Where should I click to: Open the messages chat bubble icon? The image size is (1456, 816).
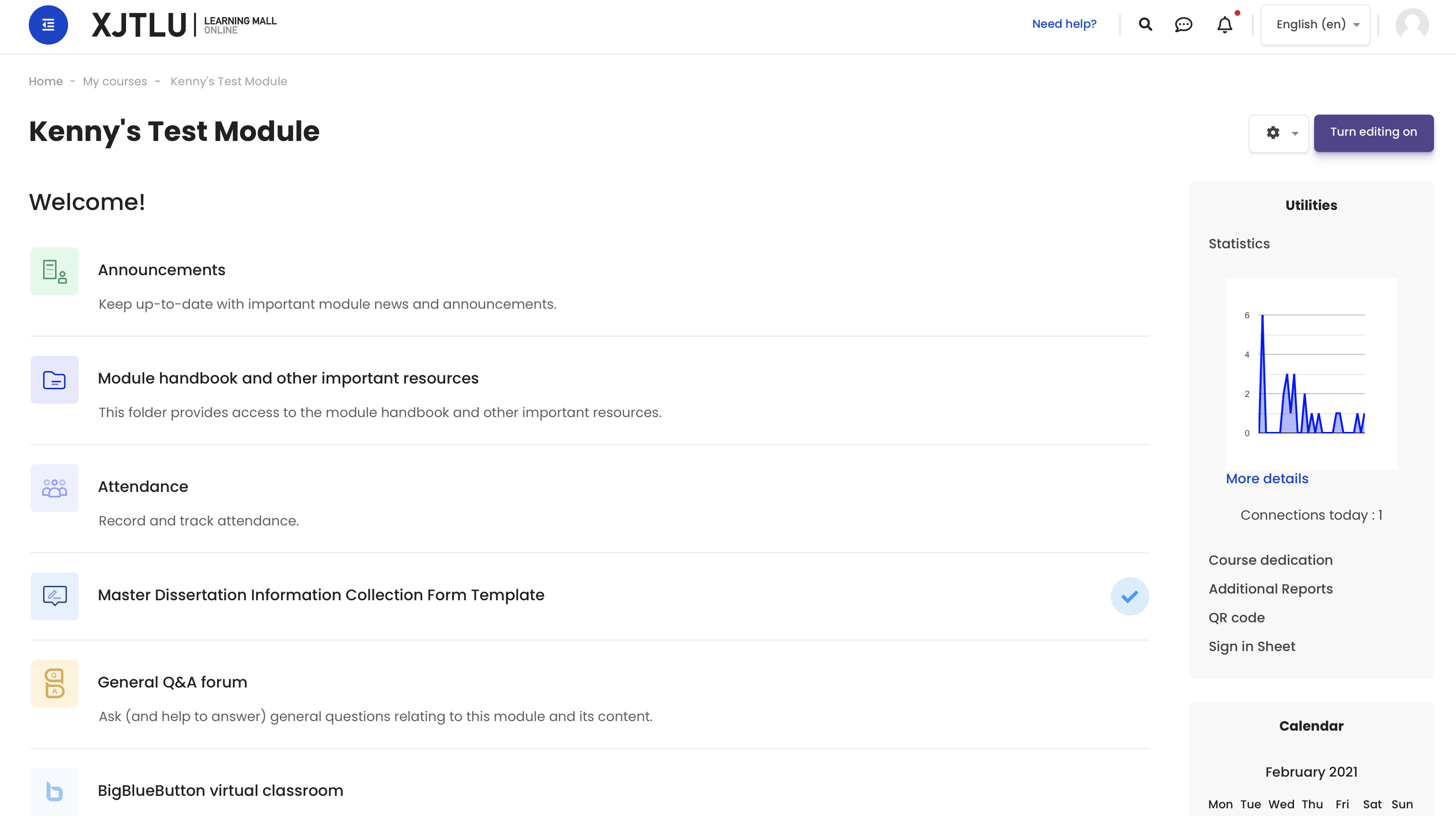1184,24
